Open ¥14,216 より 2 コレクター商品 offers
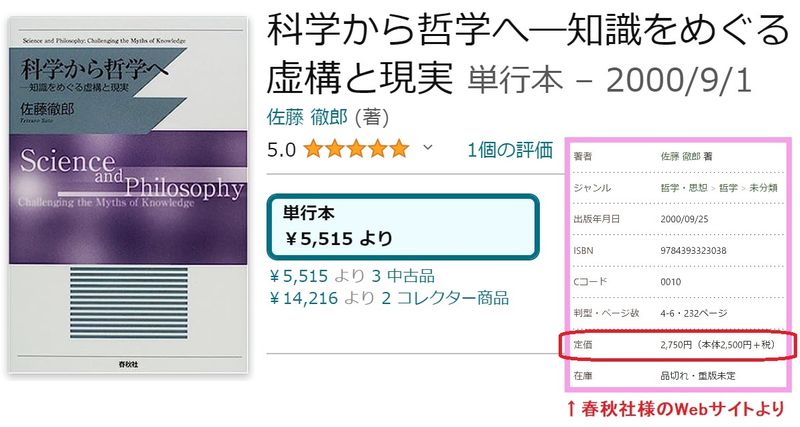800x427 pixels. click(x=389, y=297)
